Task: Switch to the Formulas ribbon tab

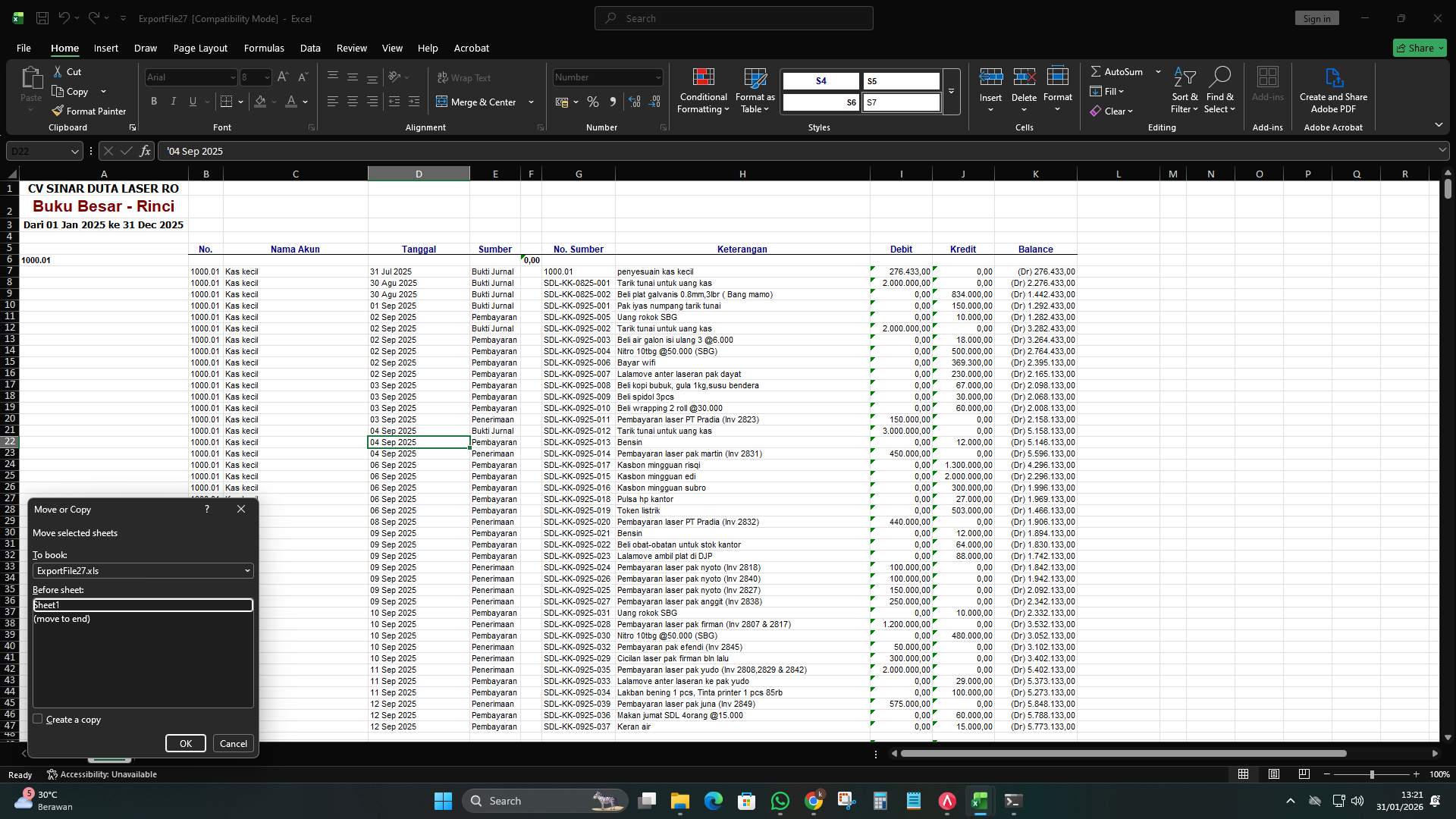Action: tap(264, 48)
